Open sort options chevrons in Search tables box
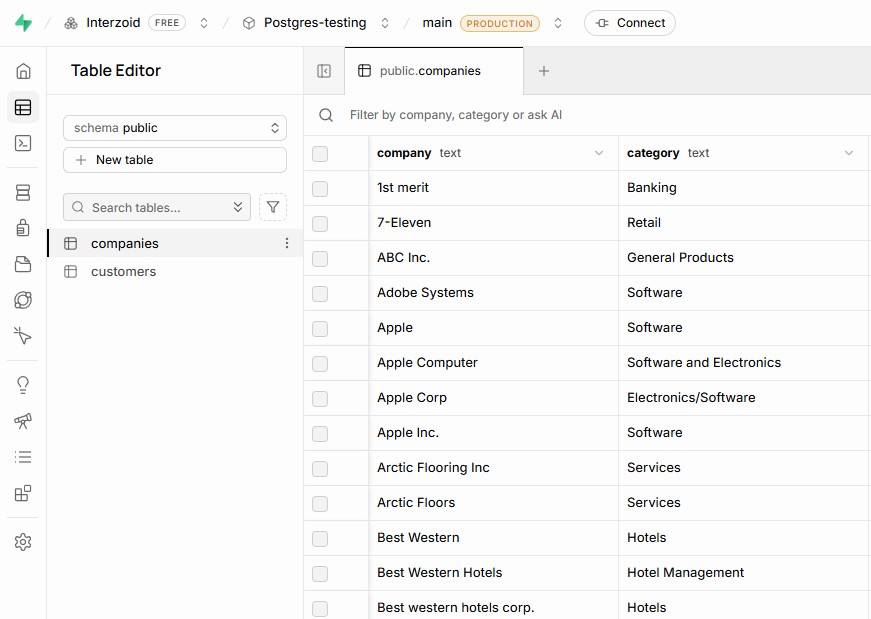This screenshot has width=871, height=619. [238, 207]
